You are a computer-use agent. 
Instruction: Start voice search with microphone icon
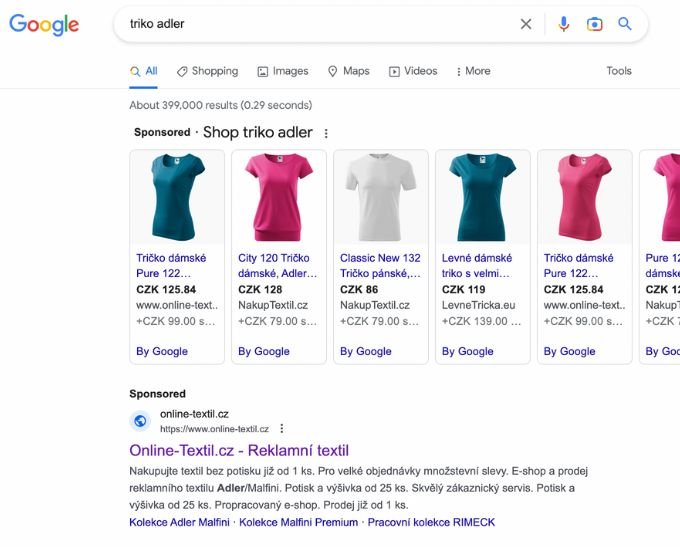(564, 24)
